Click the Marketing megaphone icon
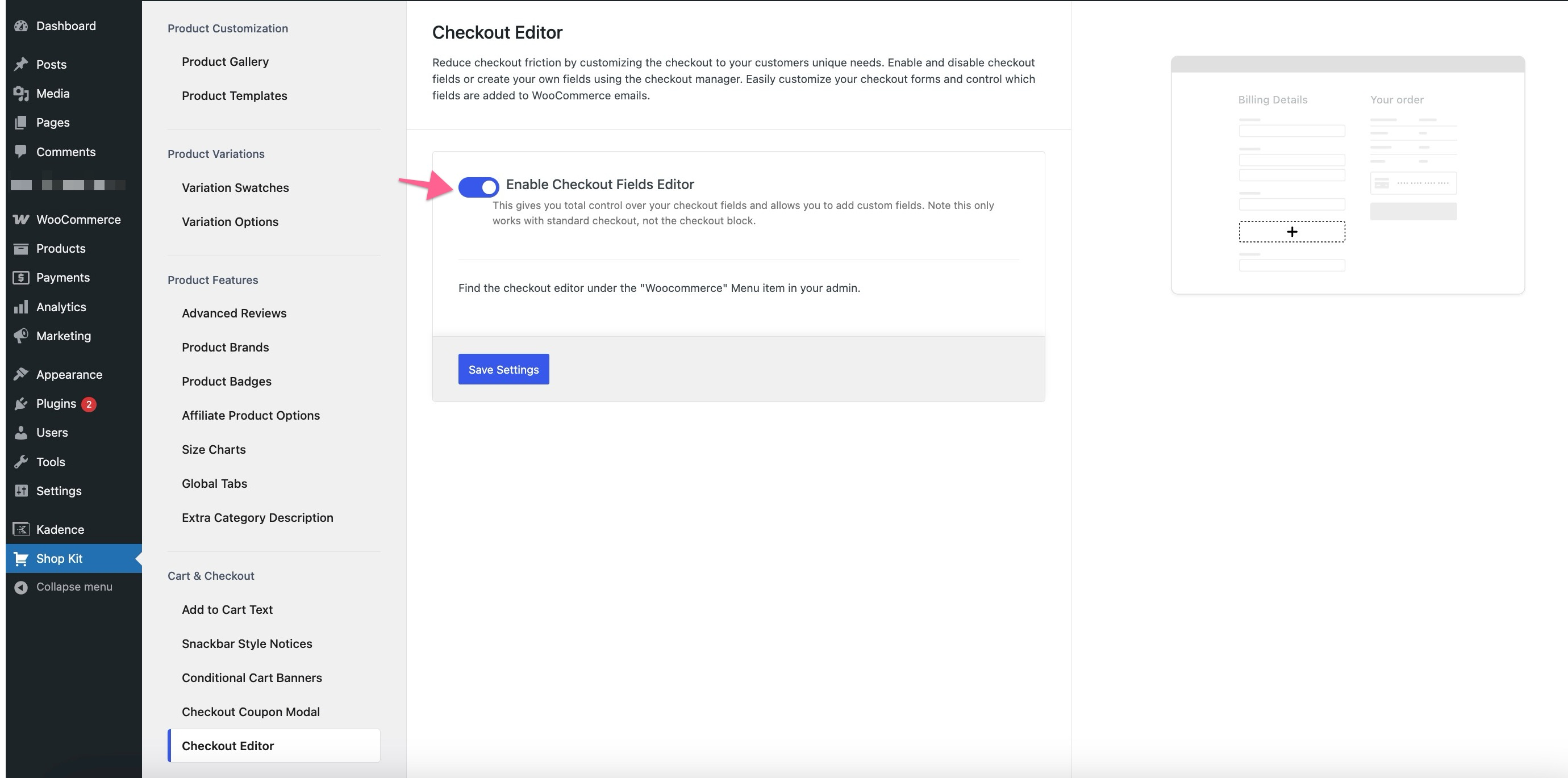The width and height of the screenshot is (1568, 778). (22, 336)
